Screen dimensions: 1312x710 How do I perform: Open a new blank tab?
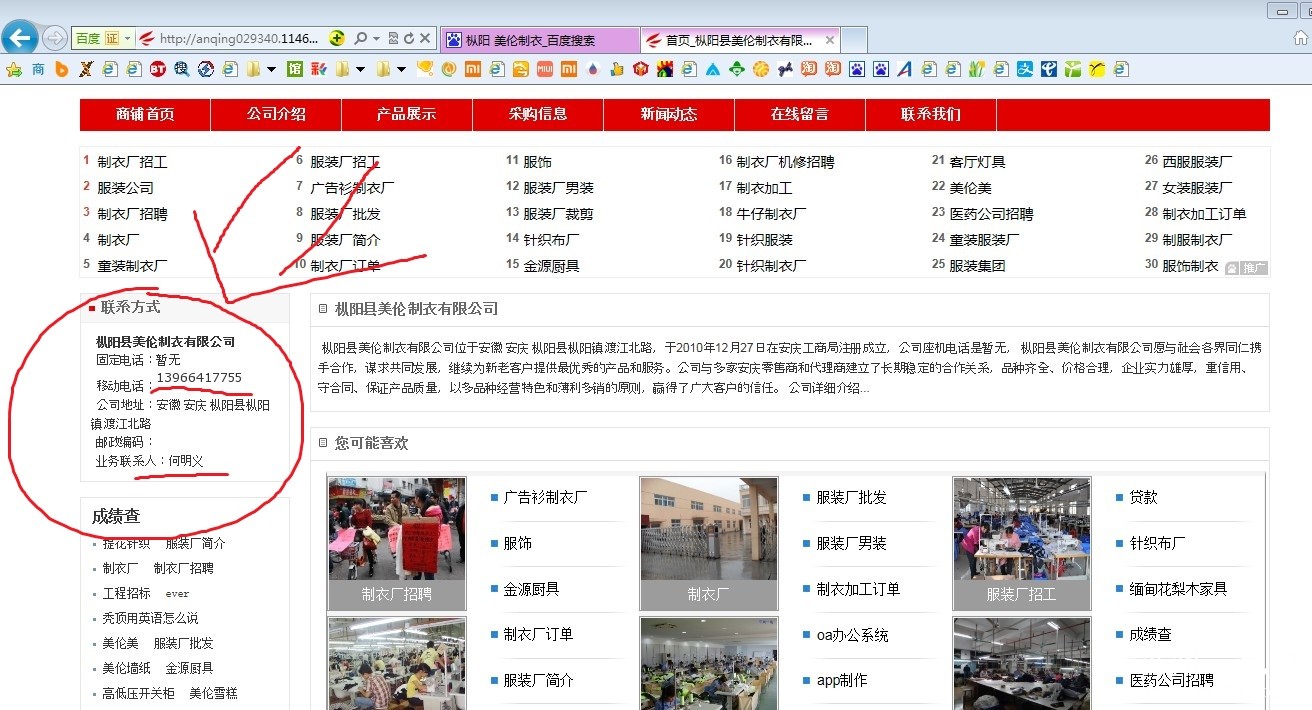(853, 40)
